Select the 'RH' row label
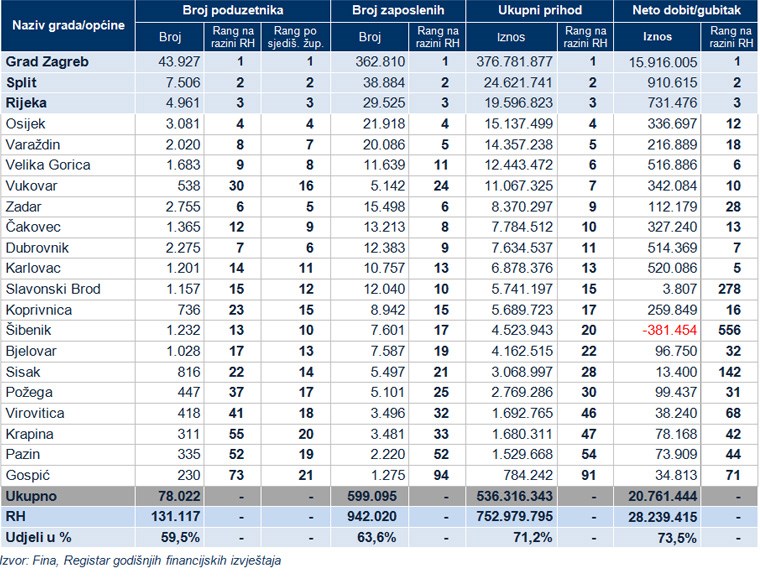Image resolution: width=760 pixels, height=582 pixels. click(x=16, y=517)
